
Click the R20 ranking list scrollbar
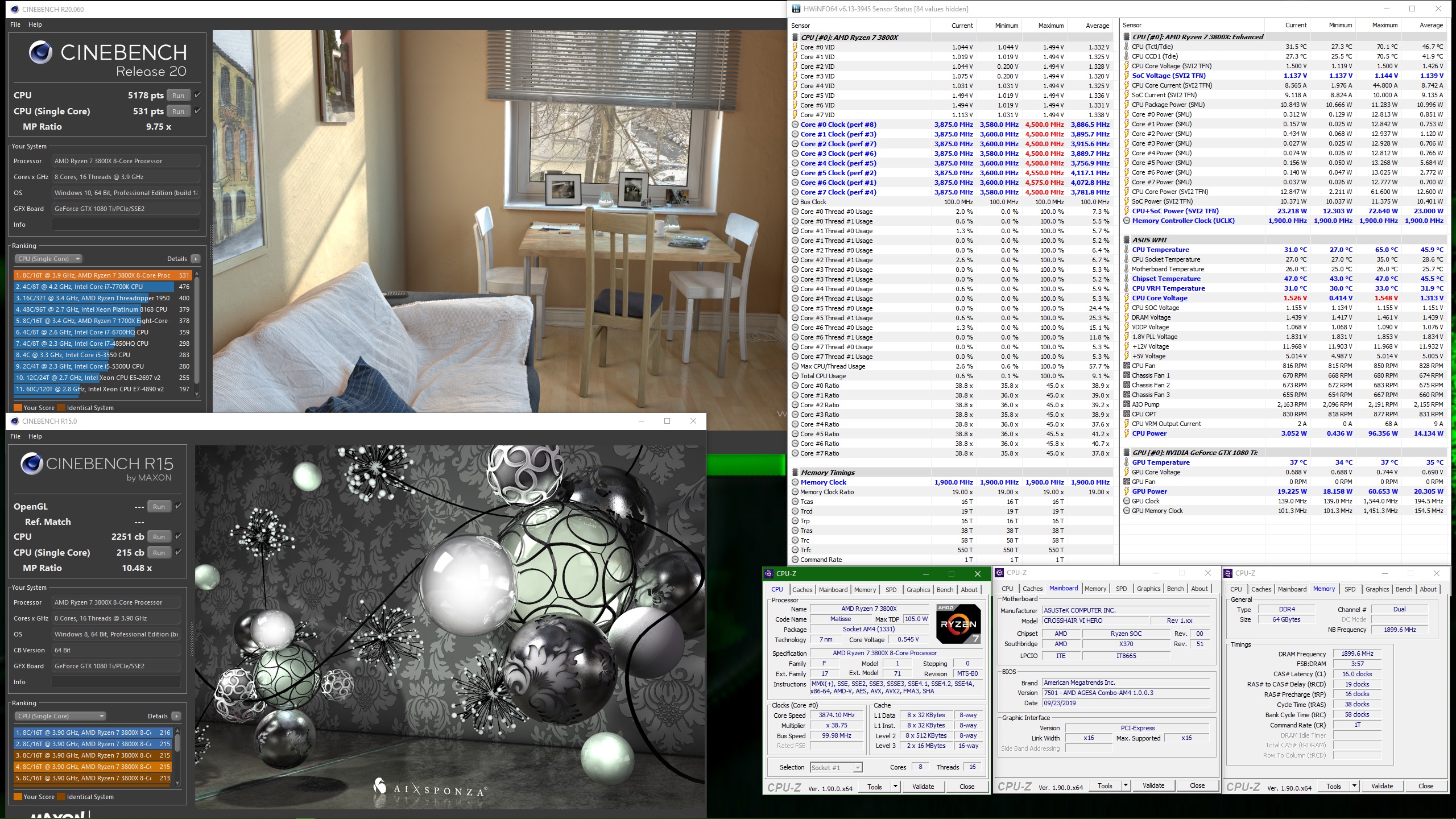tap(197, 330)
